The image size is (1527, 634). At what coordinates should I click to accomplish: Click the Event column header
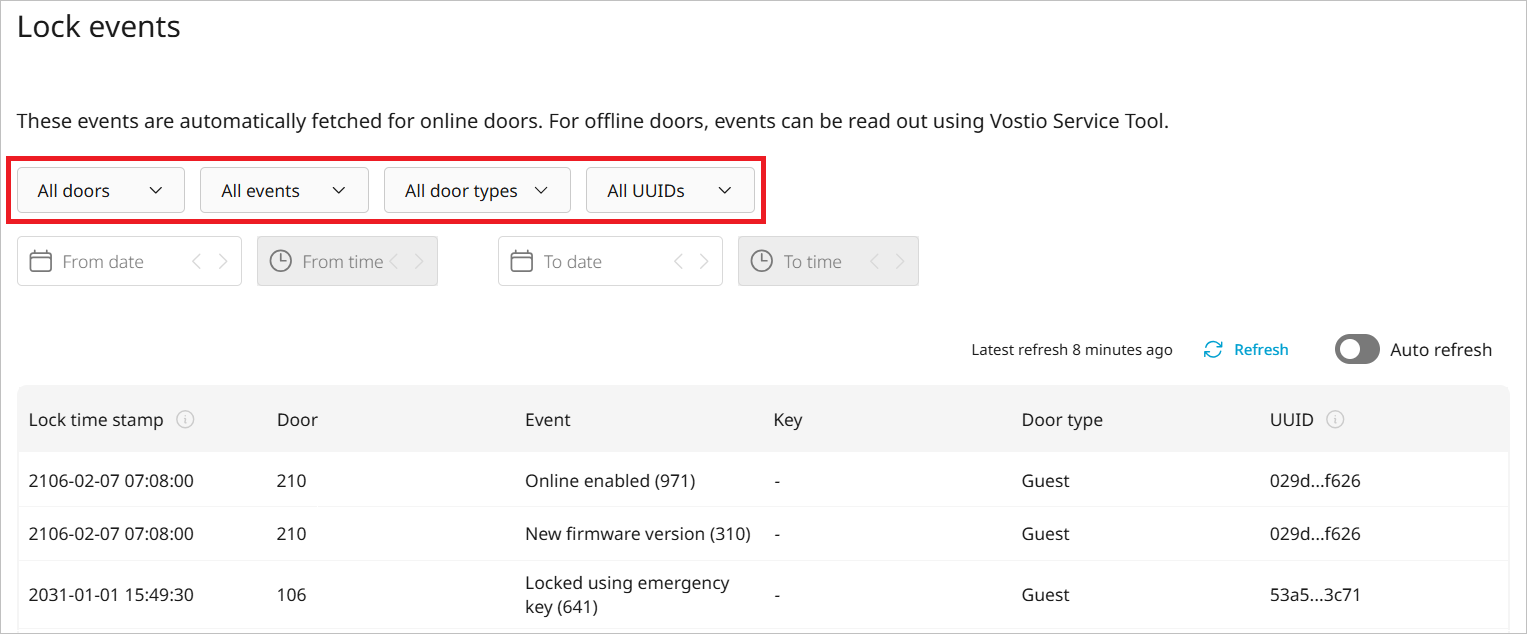[x=547, y=420]
